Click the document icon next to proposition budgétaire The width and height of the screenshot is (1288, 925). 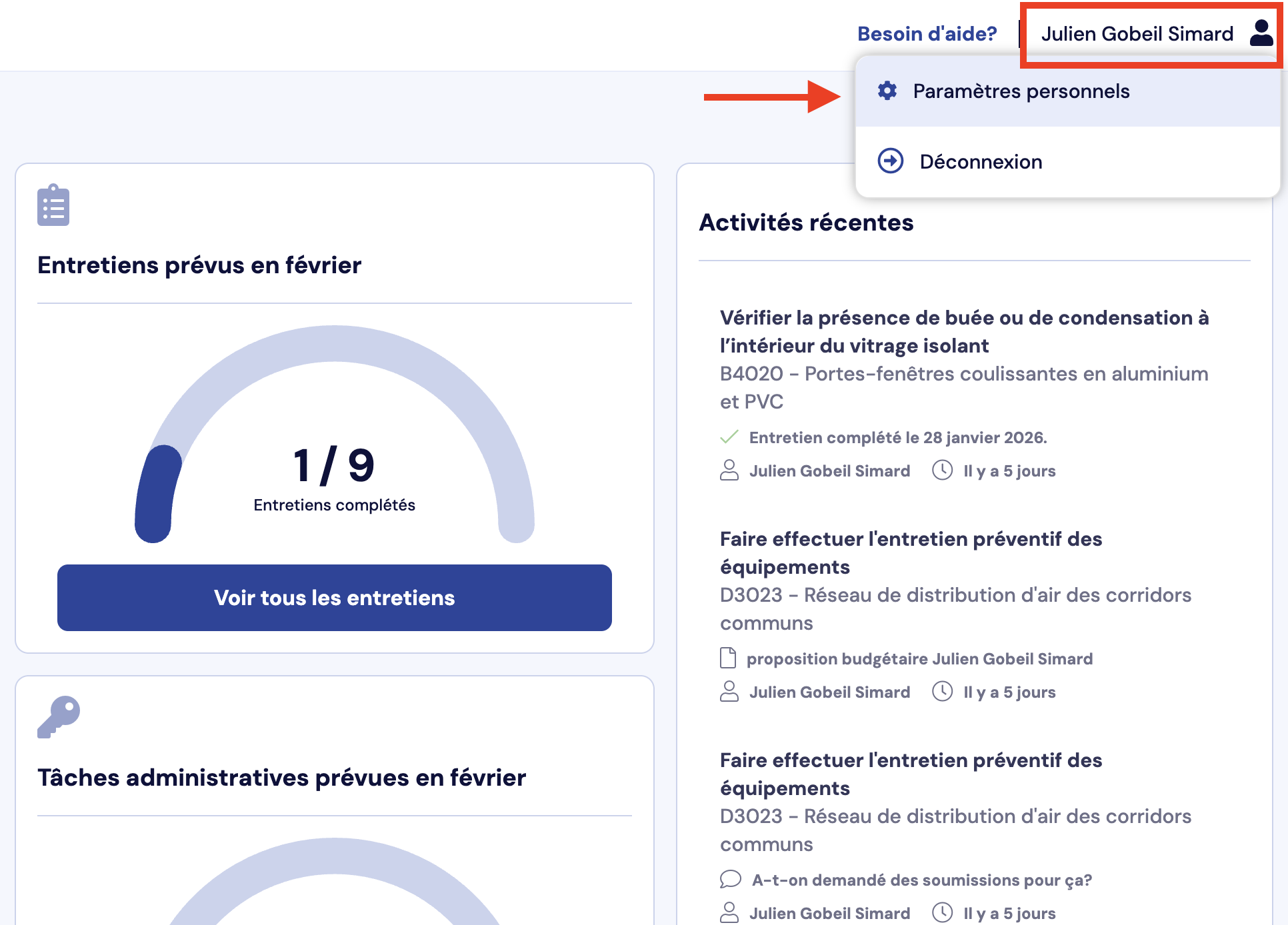pos(728,658)
